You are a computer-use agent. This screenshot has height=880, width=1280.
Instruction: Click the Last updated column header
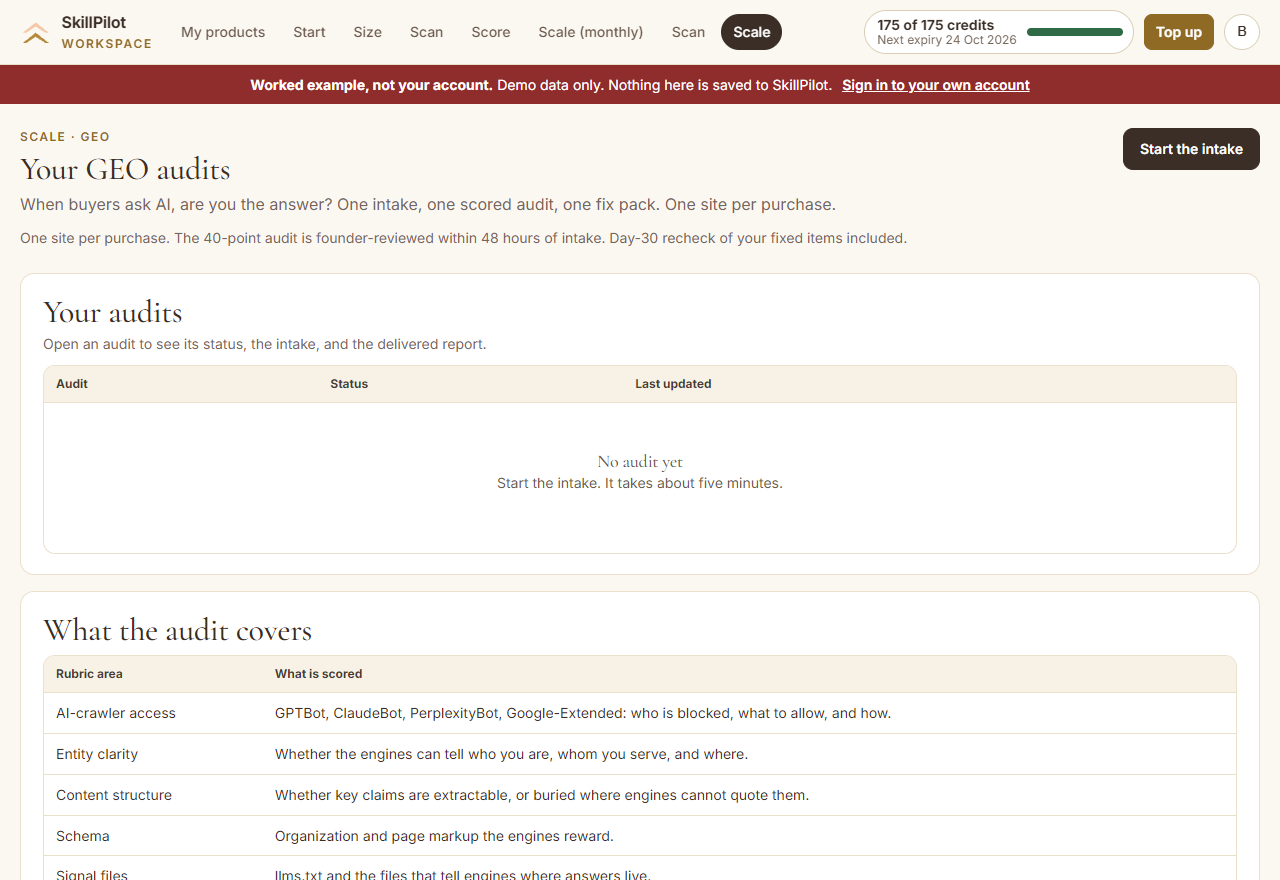point(673,384)
